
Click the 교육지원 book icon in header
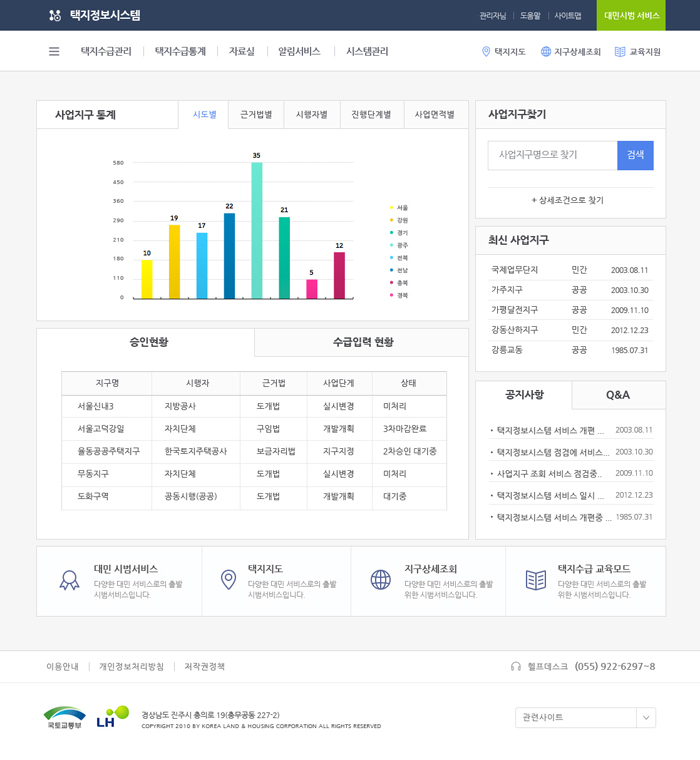620,52
